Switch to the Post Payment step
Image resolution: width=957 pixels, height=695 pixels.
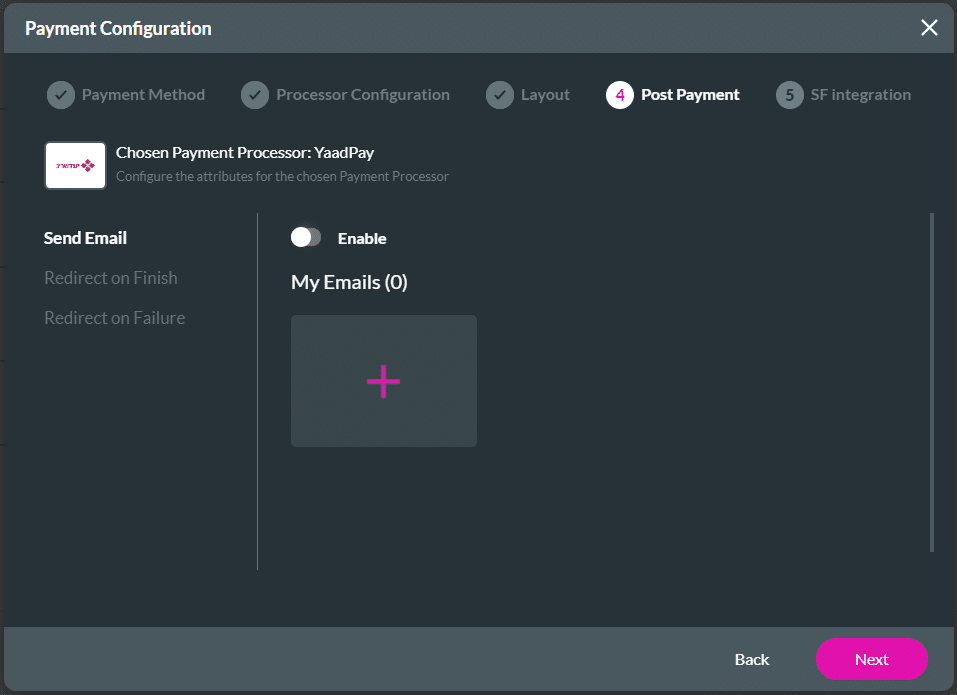690,94
